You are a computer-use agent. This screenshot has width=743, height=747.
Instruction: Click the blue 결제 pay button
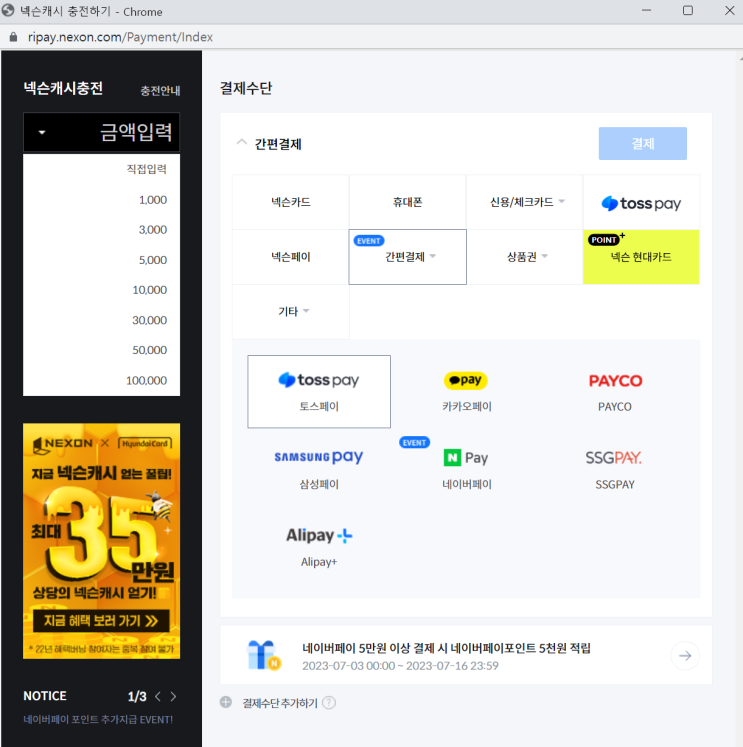click(x=643, y=143)
